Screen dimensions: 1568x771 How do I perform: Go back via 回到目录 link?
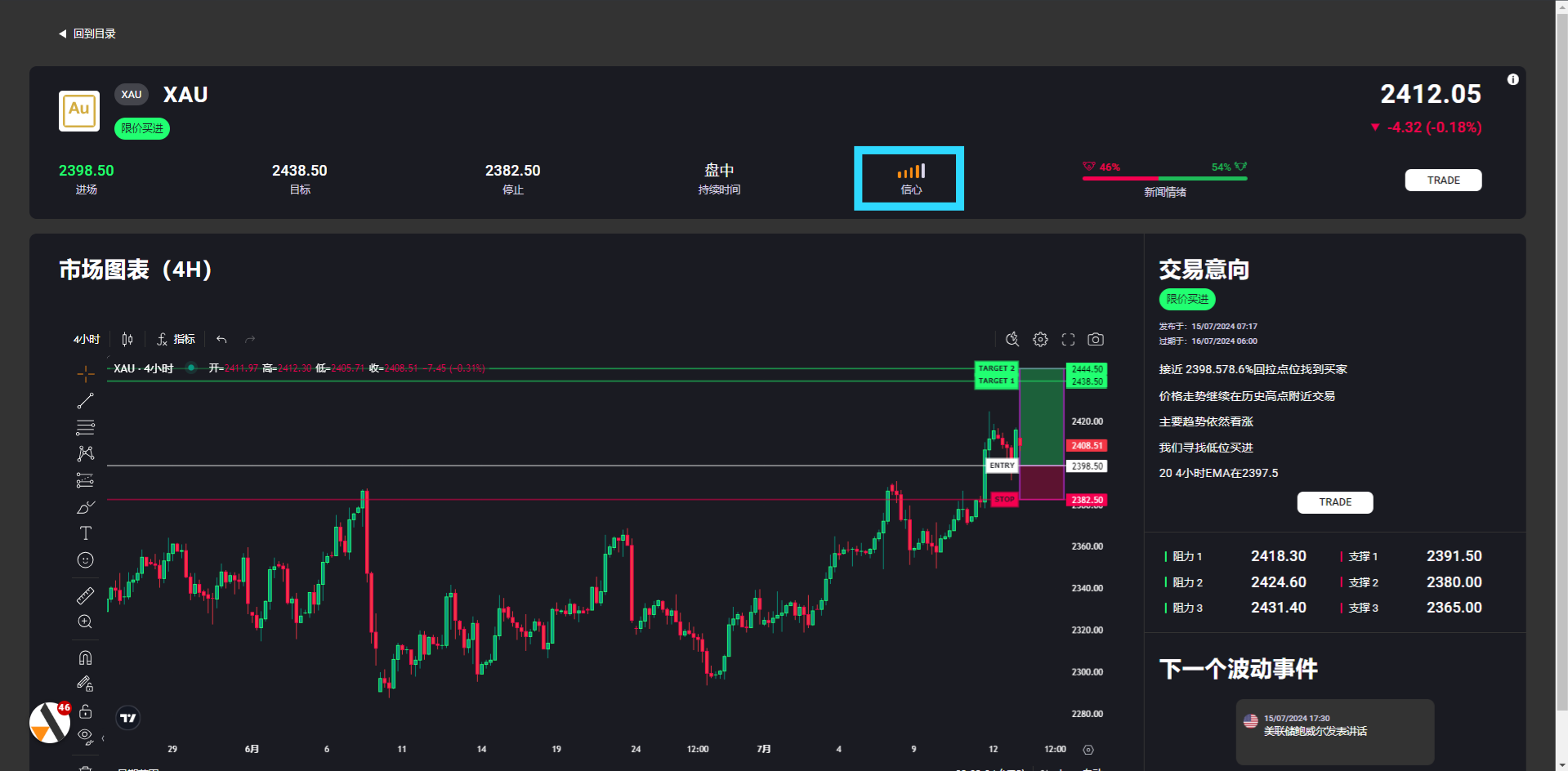point(87,33)
